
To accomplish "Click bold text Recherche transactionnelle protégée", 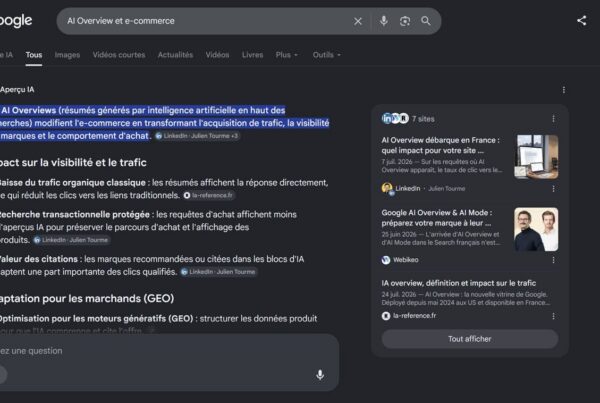I will coord(74,214).
